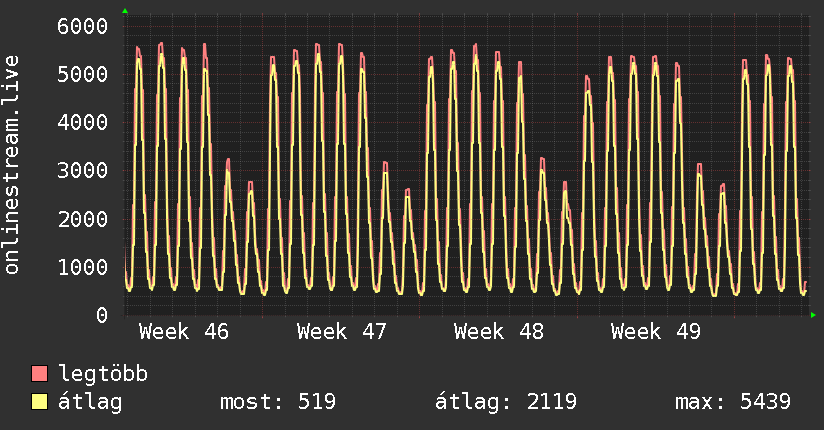Select the Week 49 axis label
The image size is (824, 430).
(656, 332)
